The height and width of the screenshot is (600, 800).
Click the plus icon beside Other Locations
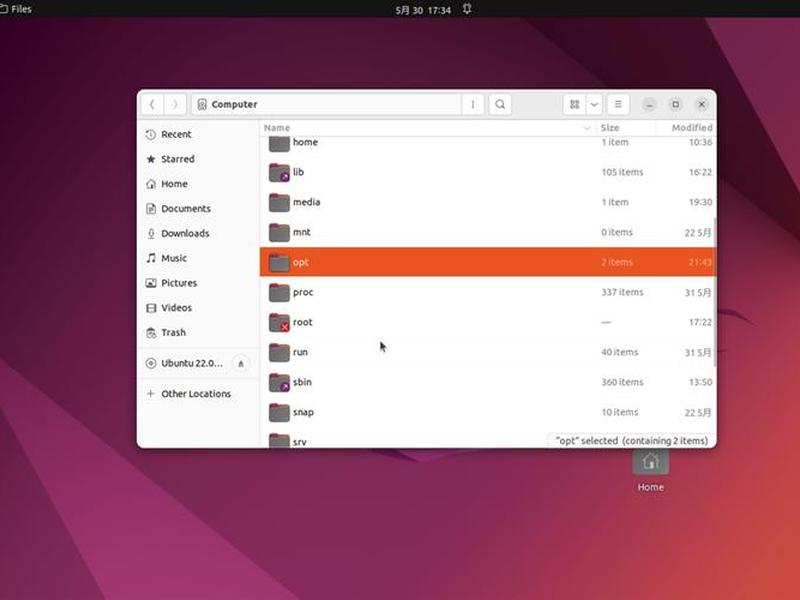tap(151, 394)
